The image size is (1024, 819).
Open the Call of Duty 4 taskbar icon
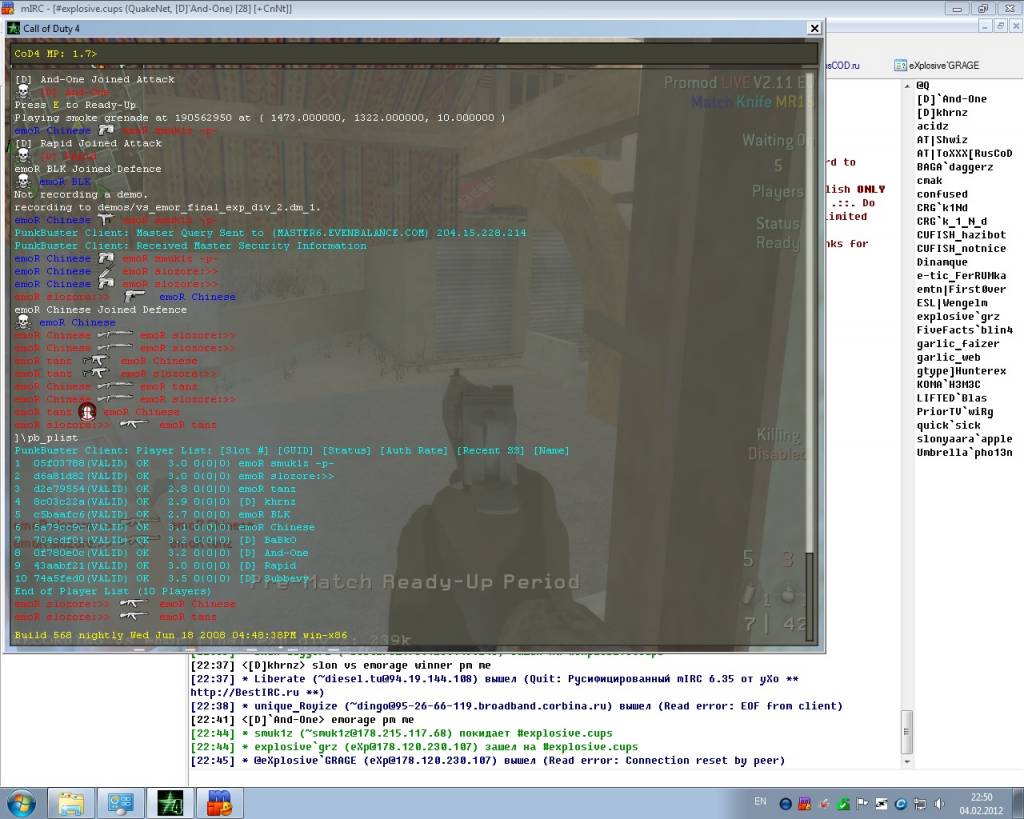tap(169, 804)
